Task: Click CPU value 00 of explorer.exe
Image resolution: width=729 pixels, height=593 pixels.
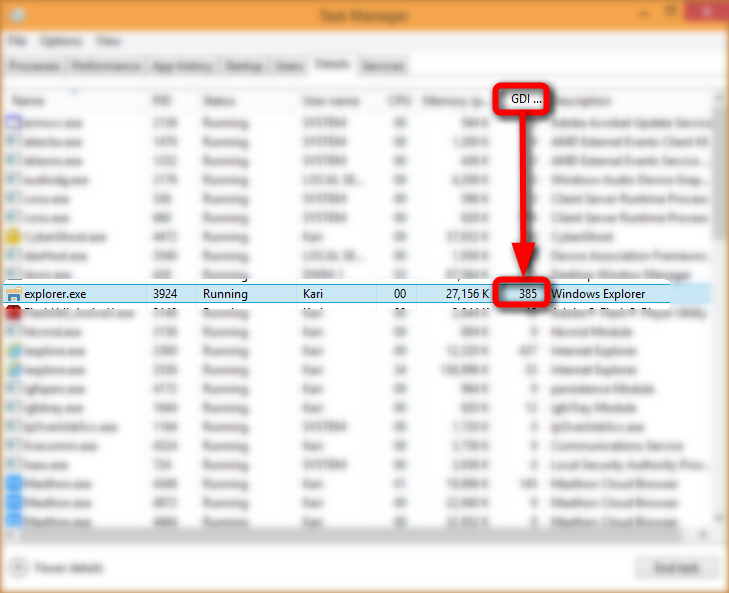Action: pyautogui.click(x=400, y=294)
